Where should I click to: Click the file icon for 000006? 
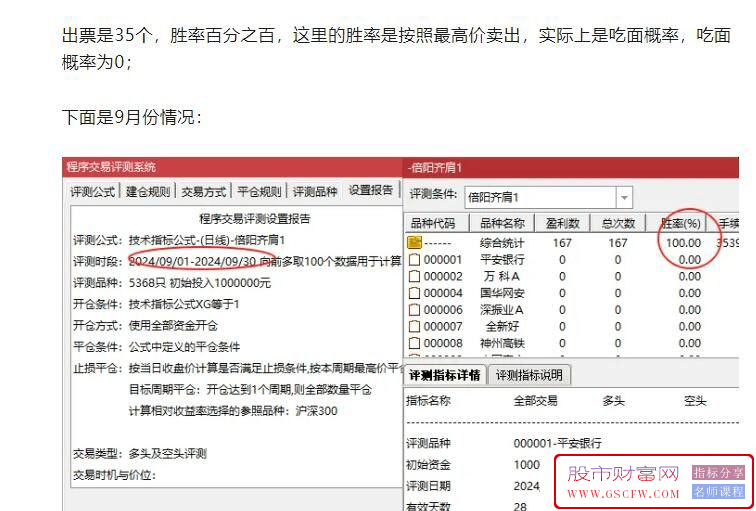414,310
